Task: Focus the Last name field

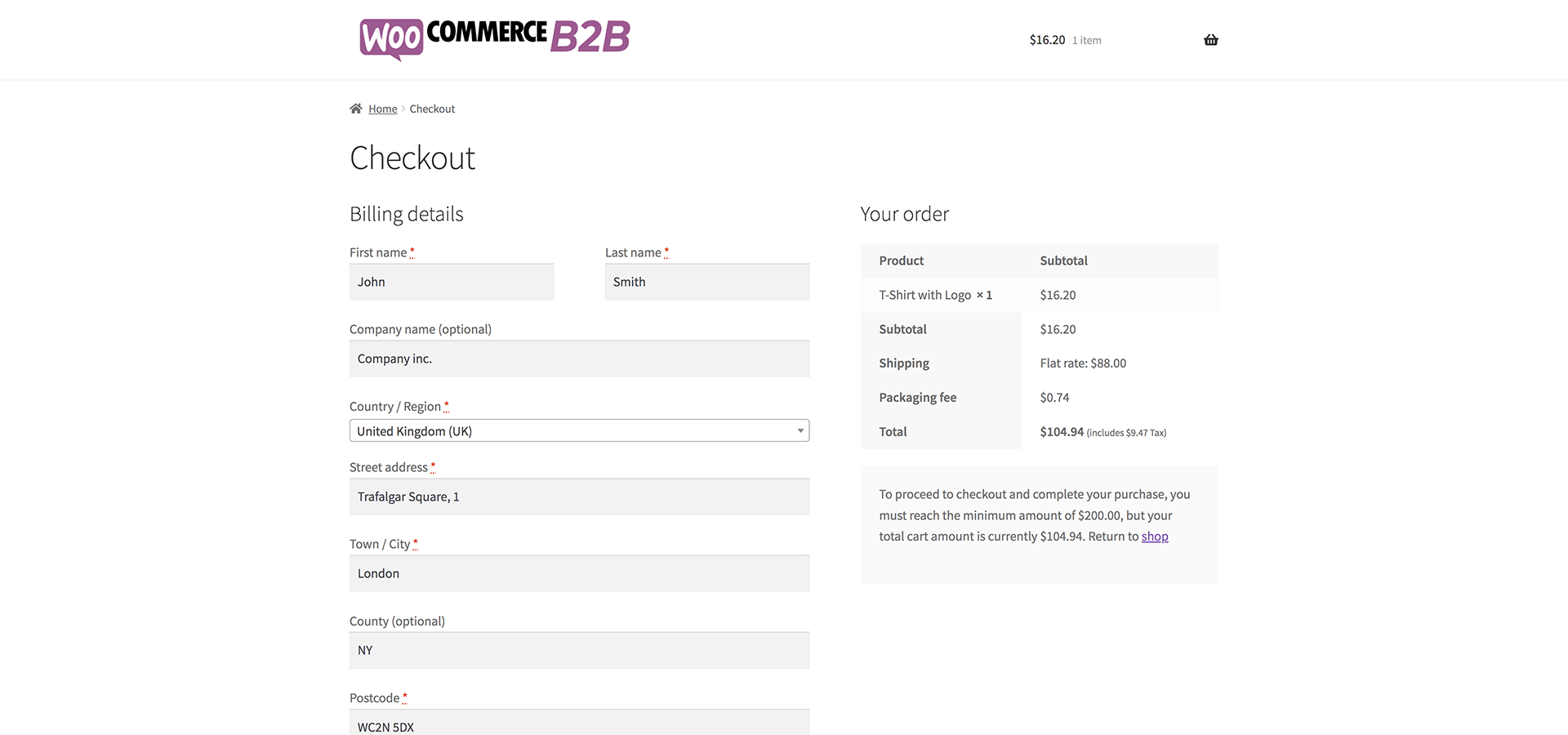Action: tap(707, 282)
